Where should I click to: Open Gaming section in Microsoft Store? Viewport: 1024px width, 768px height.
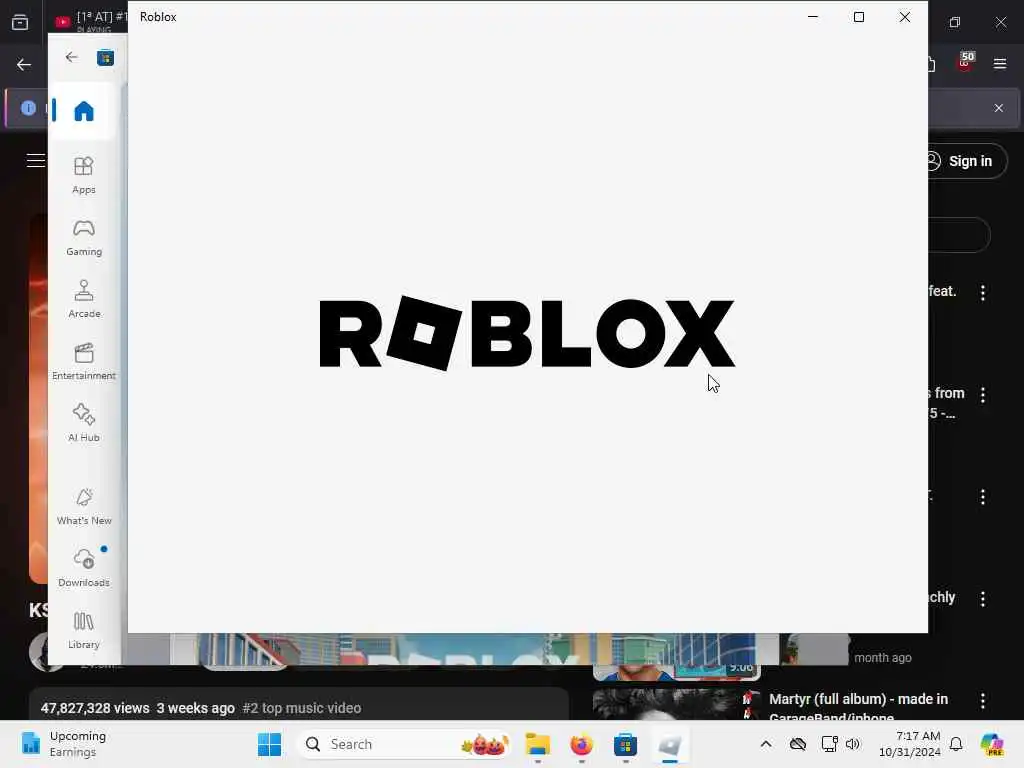pos(84,238)
